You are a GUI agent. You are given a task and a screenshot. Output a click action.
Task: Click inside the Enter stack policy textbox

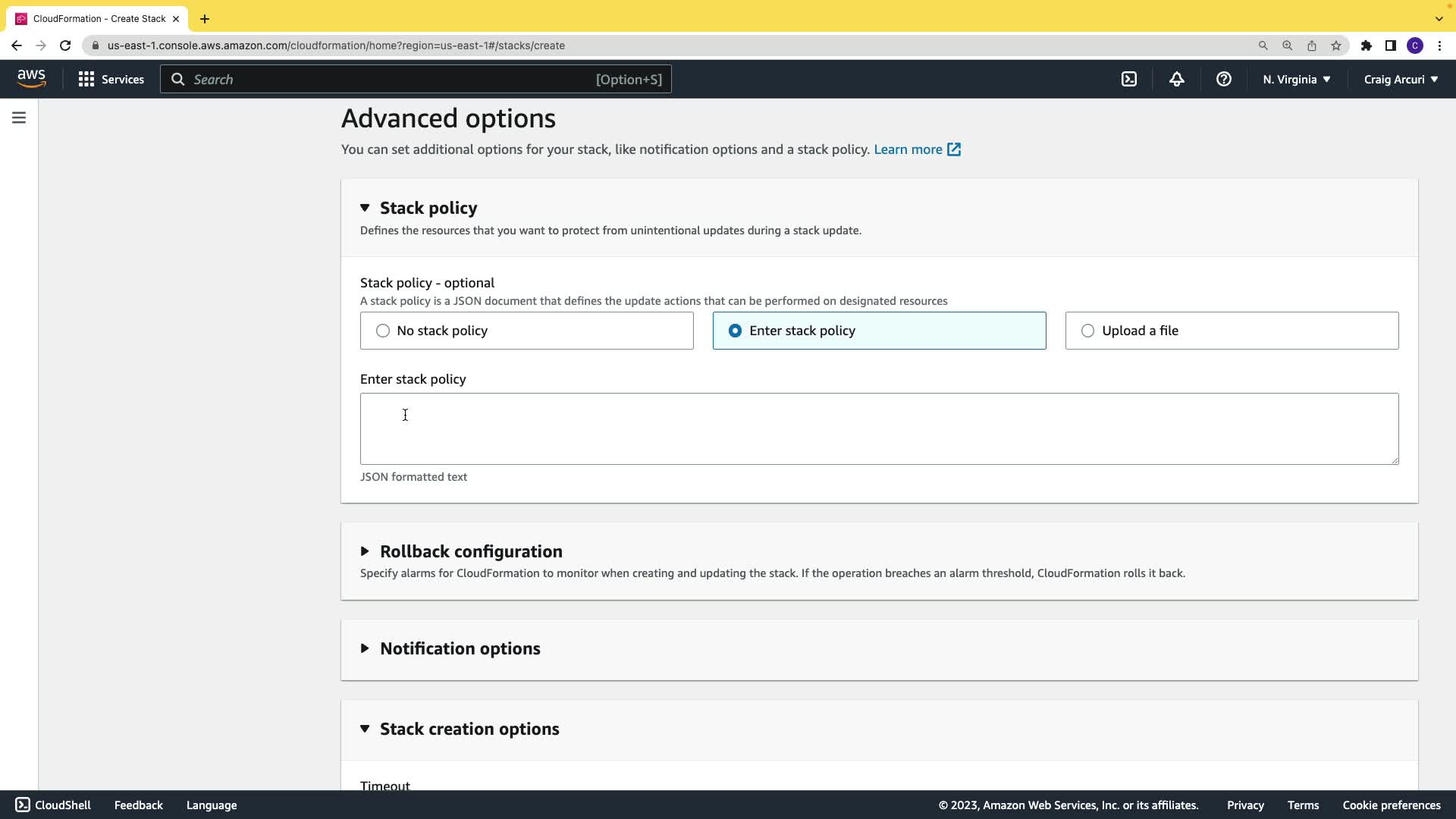(x=878, y=428)
